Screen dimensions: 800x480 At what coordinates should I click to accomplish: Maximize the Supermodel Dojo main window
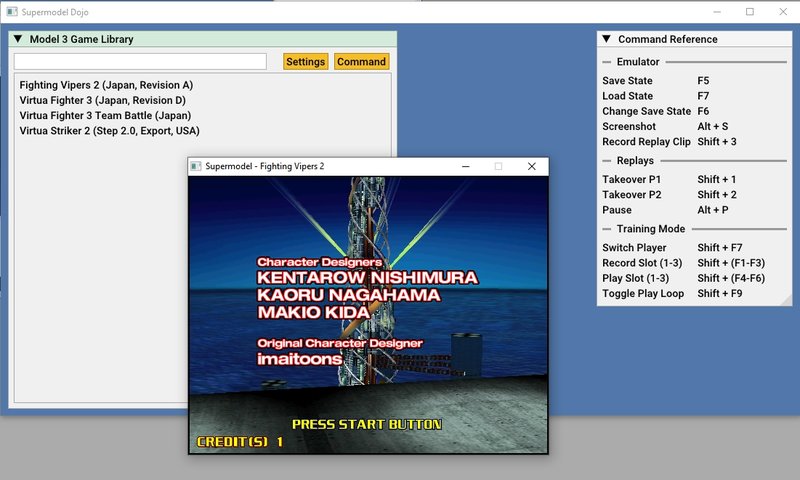[749, 12]
